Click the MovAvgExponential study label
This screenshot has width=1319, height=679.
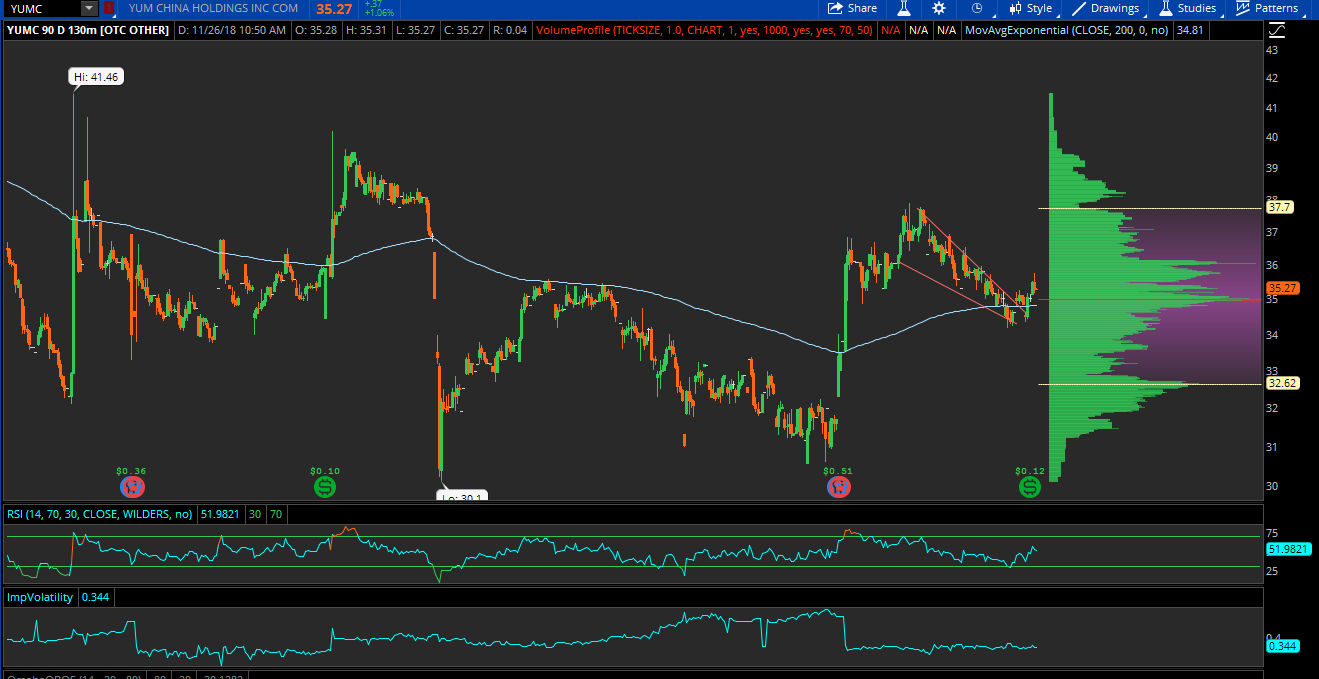[x=1069, y=30]
